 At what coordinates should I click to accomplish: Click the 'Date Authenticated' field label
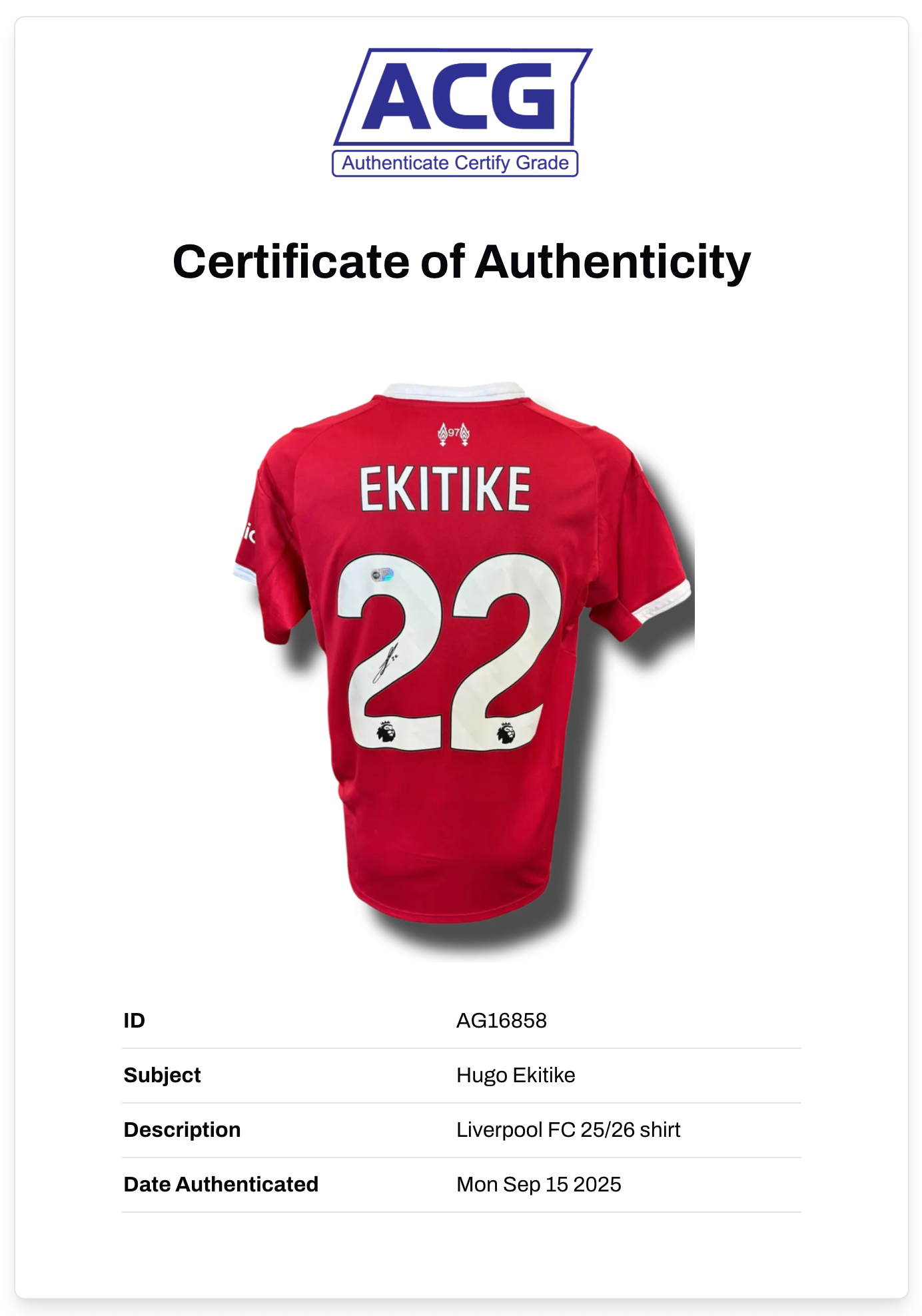click(x=221, y=1184)
